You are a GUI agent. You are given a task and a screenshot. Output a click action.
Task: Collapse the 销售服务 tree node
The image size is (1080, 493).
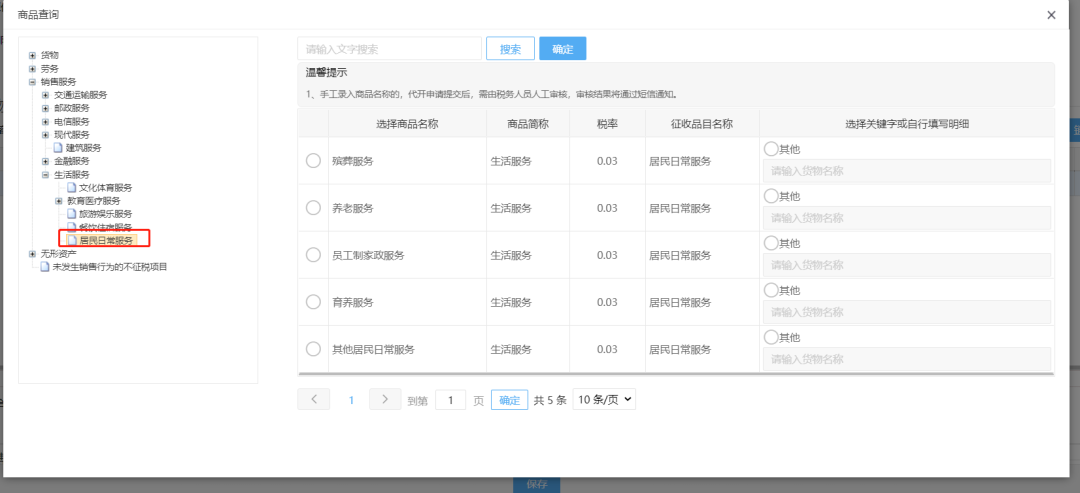(x=32, y=81)
